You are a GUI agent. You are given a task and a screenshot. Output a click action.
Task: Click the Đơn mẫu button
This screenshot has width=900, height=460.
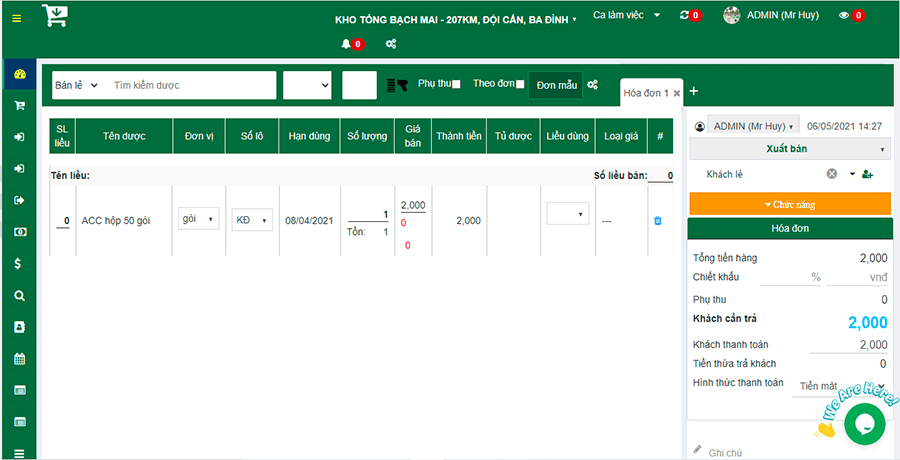coord(556,86)
